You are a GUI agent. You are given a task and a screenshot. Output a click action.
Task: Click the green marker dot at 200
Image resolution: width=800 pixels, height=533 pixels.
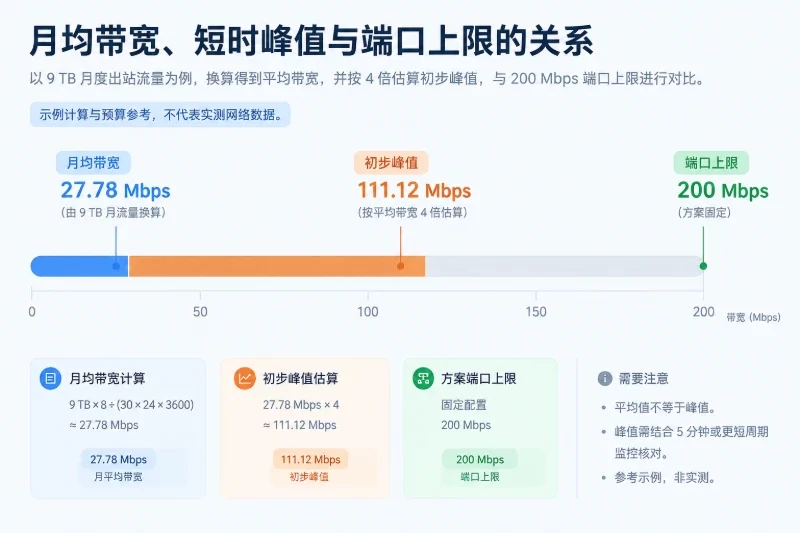click(703, 266)
